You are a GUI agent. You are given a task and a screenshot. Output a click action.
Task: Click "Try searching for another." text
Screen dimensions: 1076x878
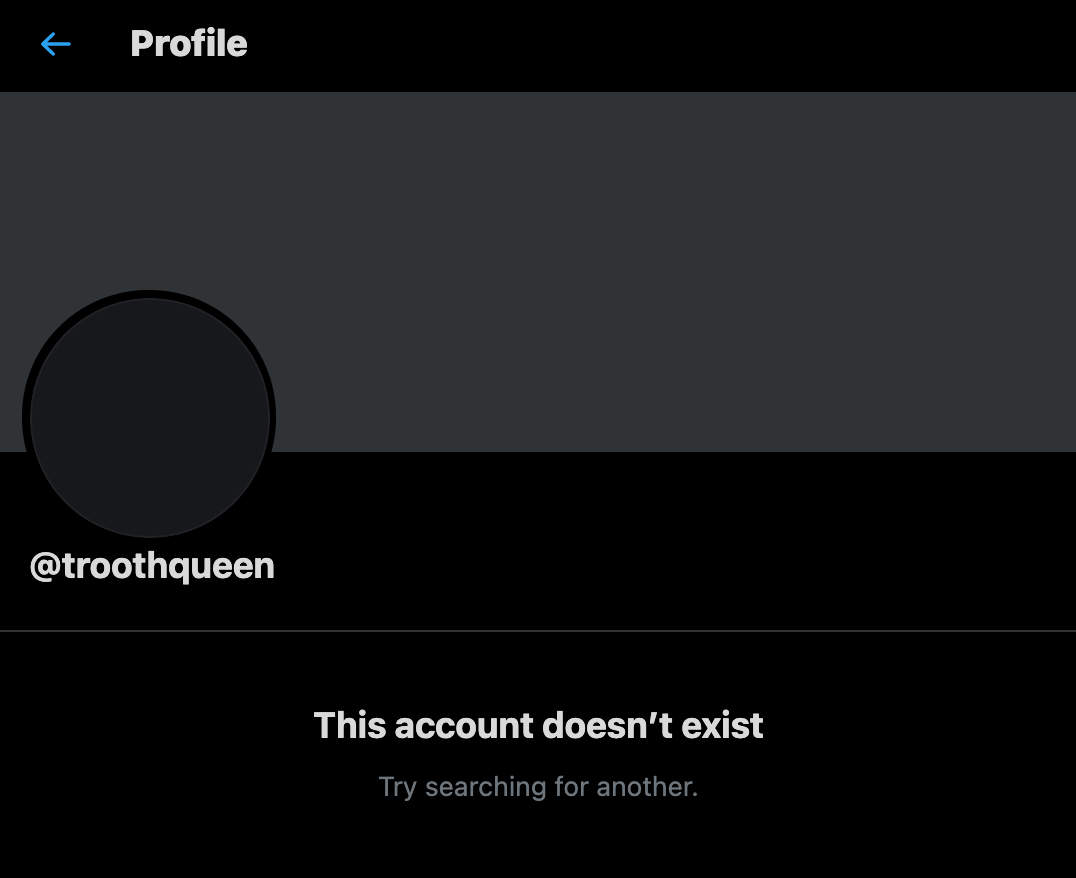pyautogui.click(x=538, y=787)
